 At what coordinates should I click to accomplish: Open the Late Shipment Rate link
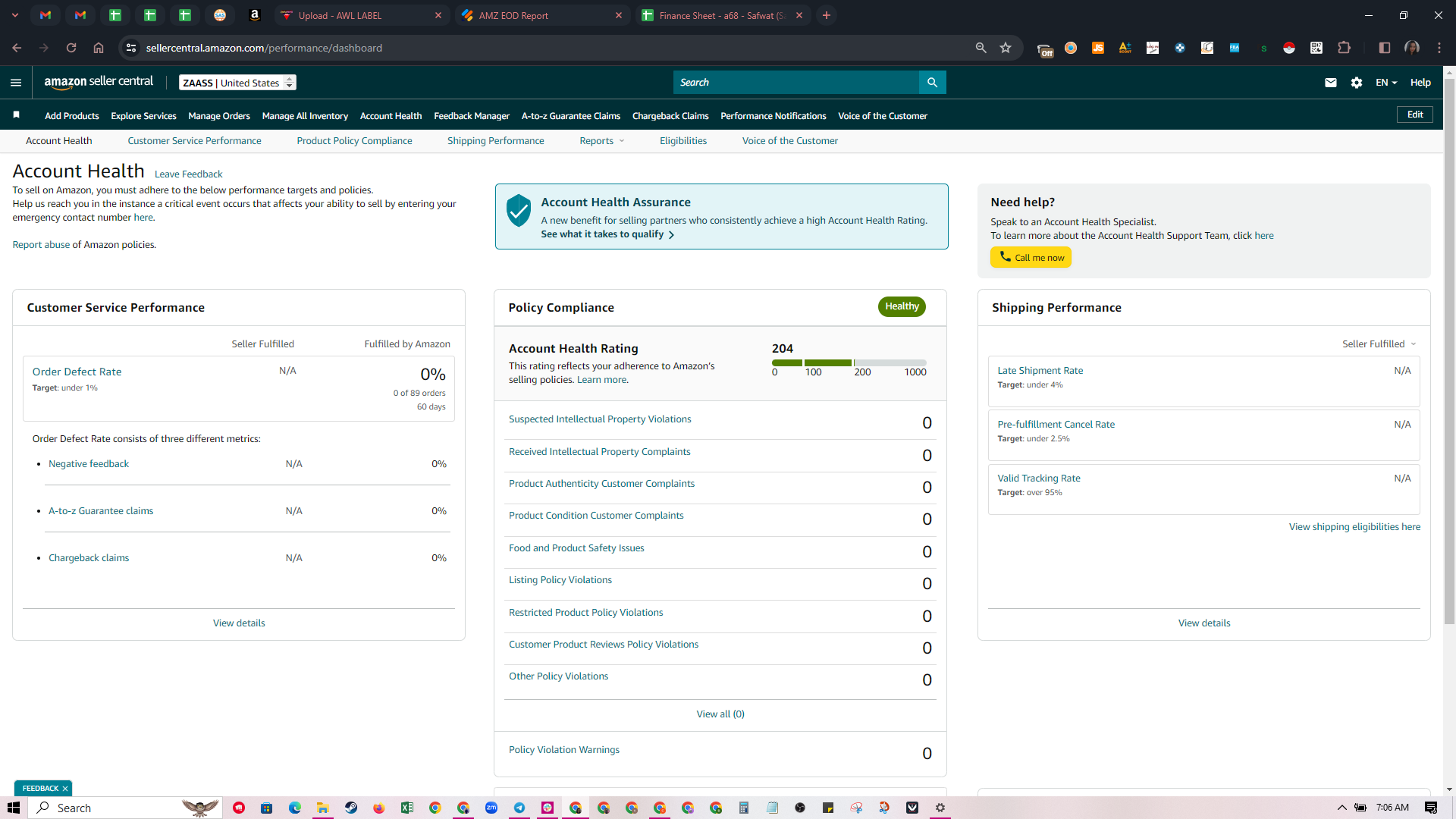pyautogui.click(x=1040, y=371)
